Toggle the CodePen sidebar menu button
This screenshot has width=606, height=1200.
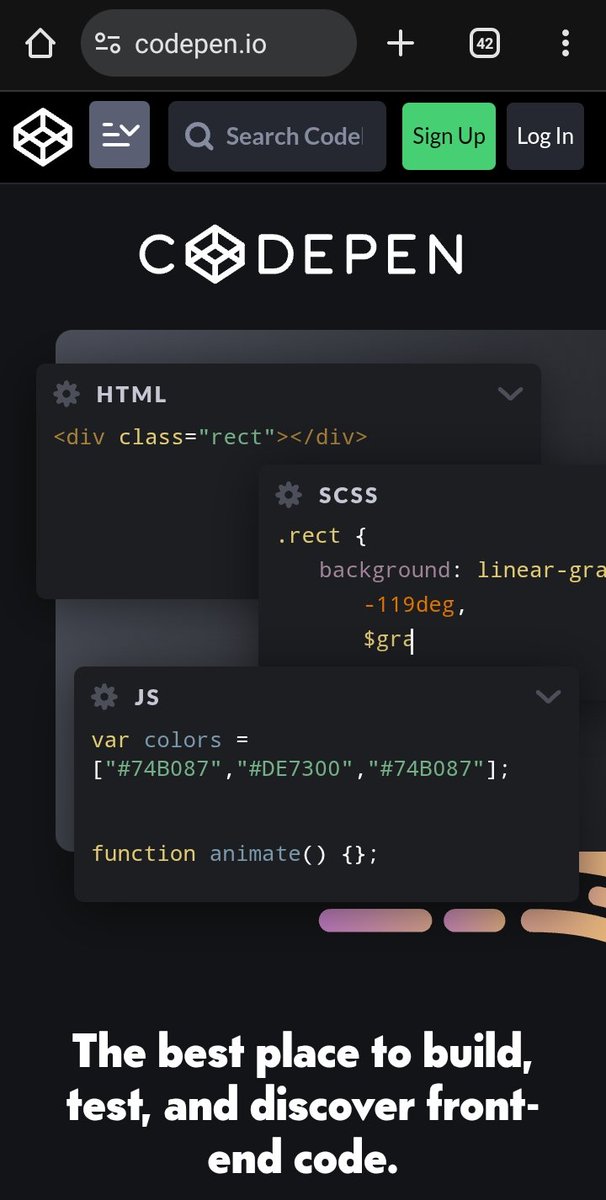click(119, 135)
